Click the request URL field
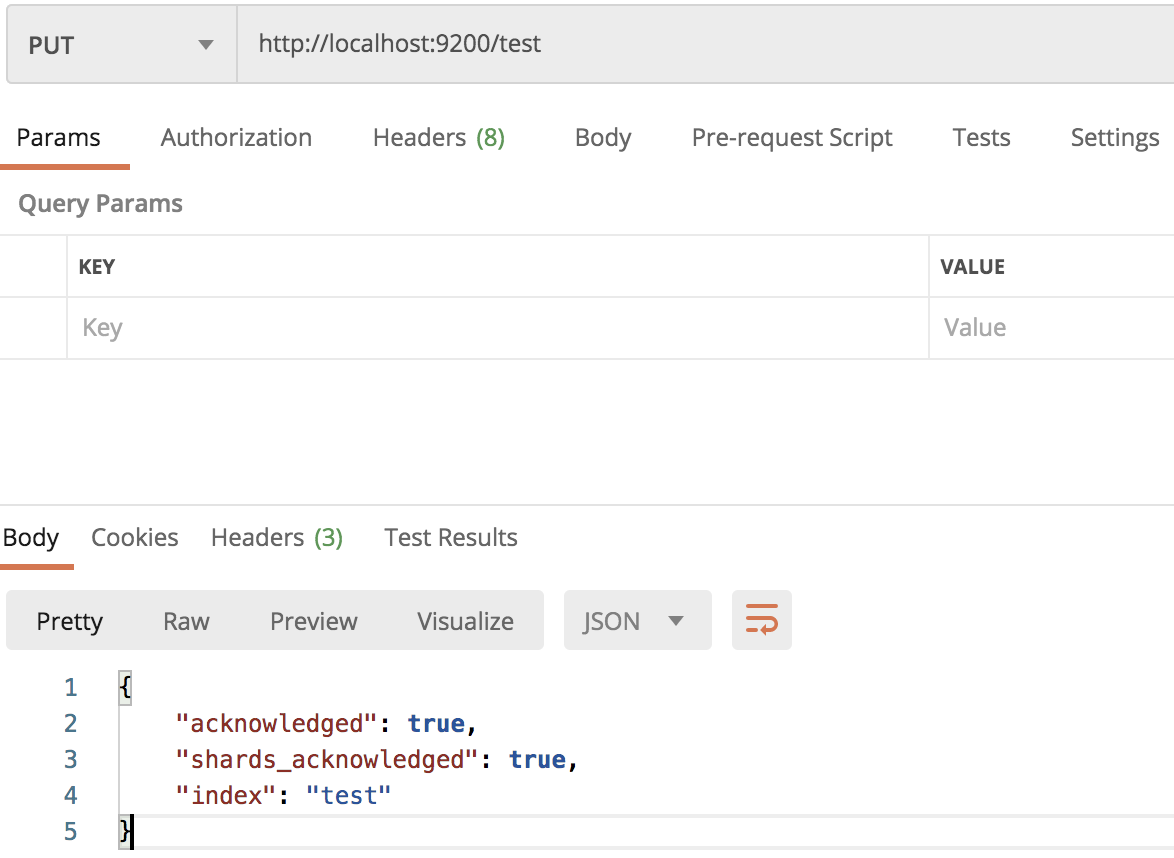The image size is (1174, 858). 700,45
